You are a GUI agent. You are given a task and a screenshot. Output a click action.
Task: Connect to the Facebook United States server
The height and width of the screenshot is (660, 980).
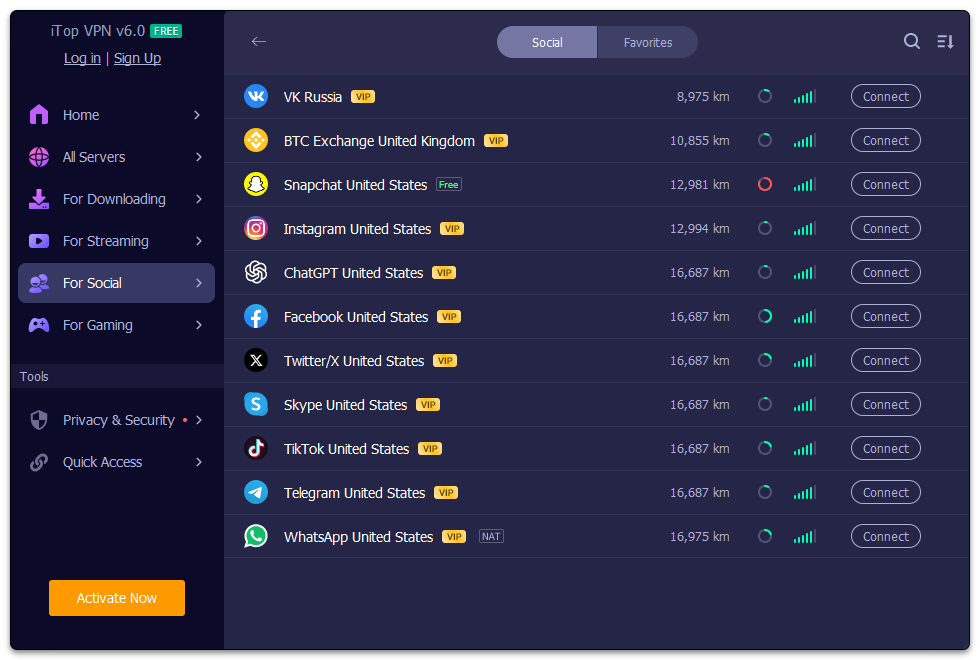pos(885,316)
